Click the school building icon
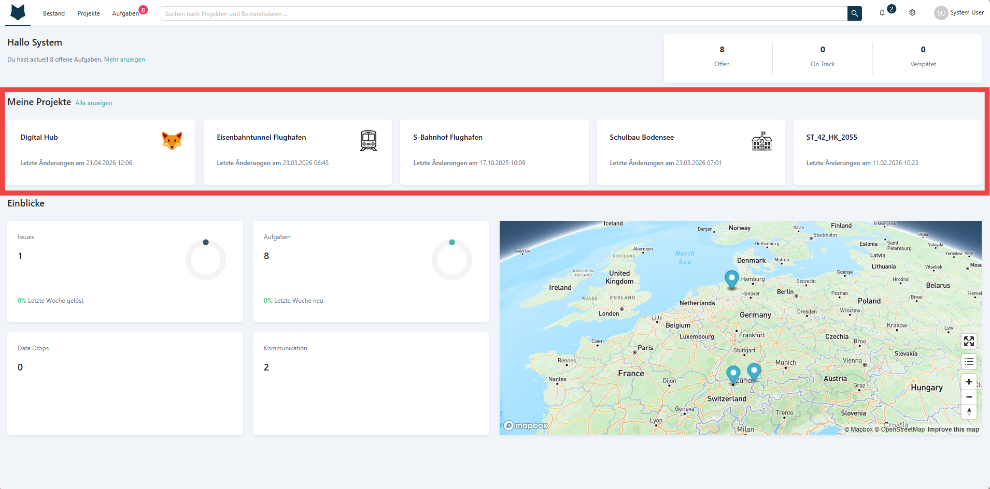The height and width of the screenshot is (489, 990). point(762,142)
